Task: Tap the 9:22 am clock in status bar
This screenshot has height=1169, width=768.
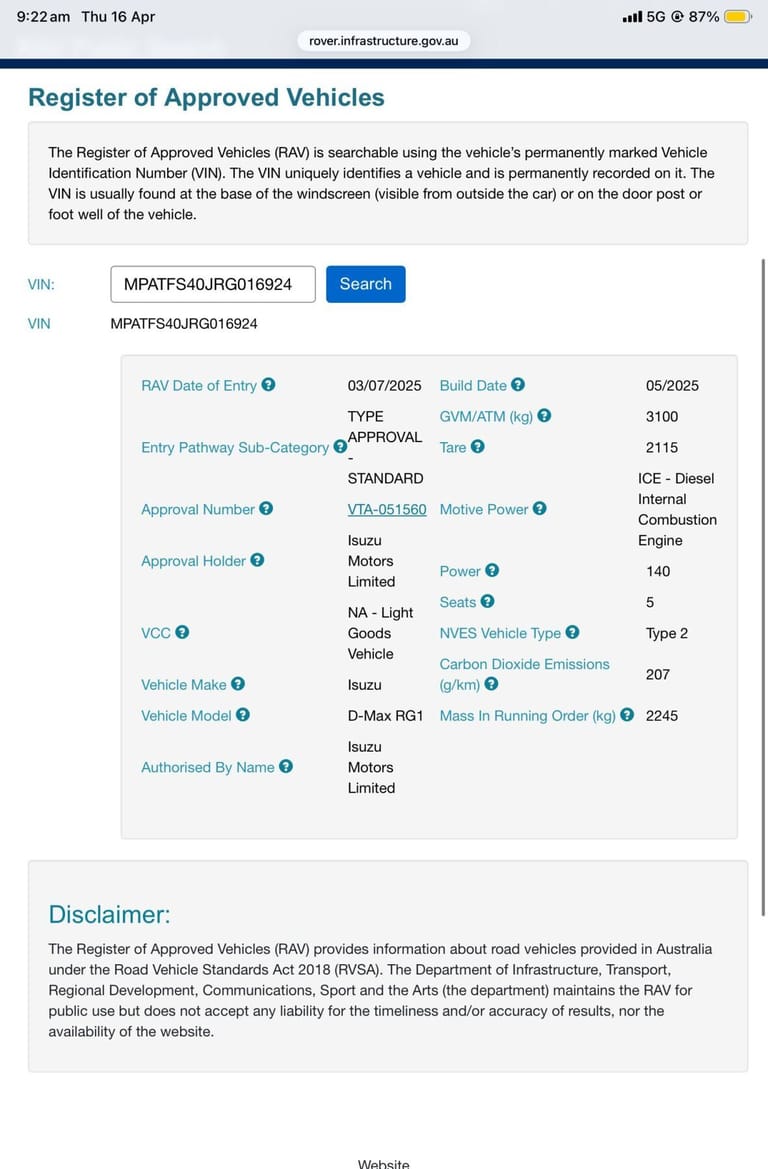Action: (43, 16)
